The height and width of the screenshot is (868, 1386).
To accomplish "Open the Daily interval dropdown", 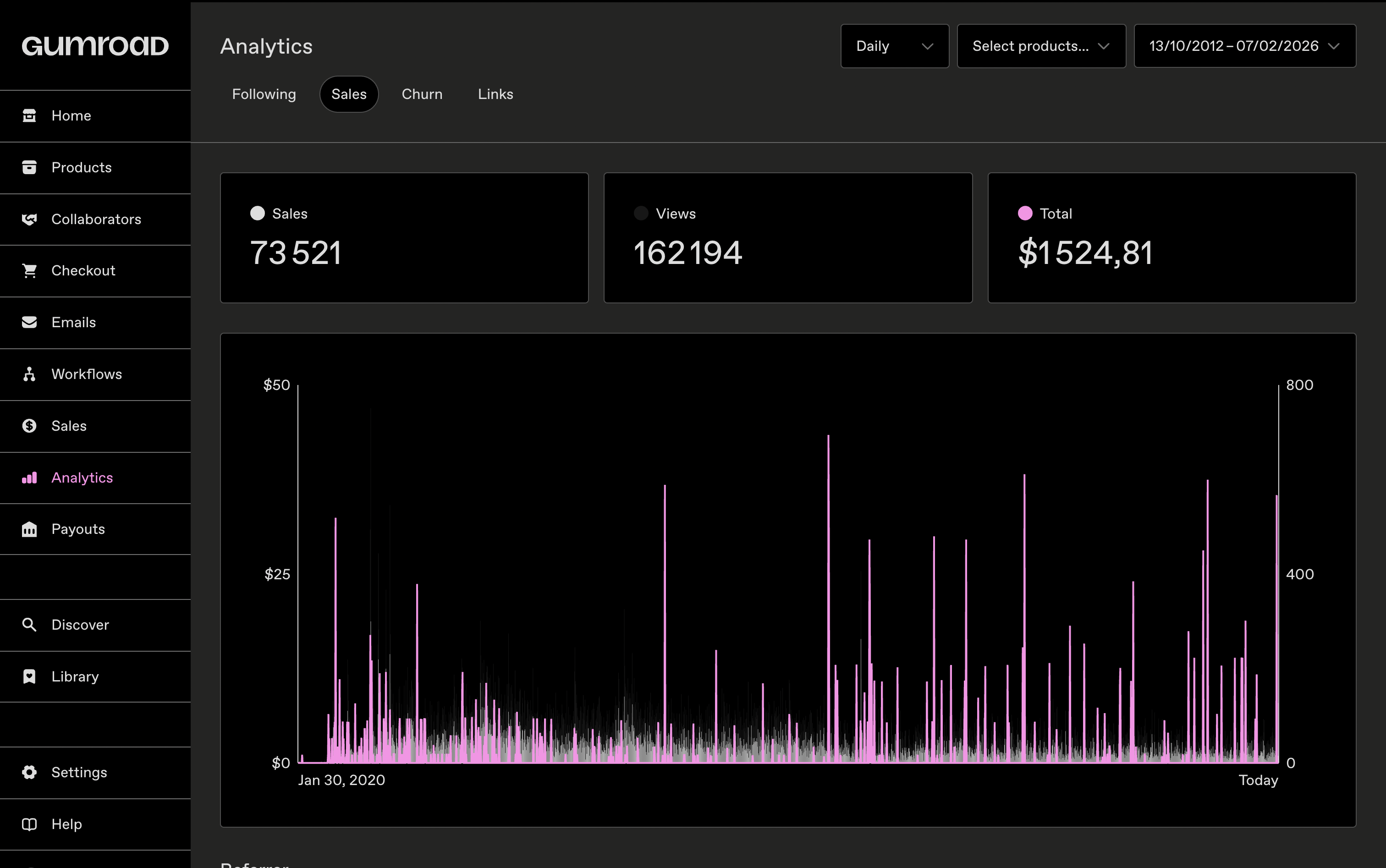I will click(x=894, y=46).
